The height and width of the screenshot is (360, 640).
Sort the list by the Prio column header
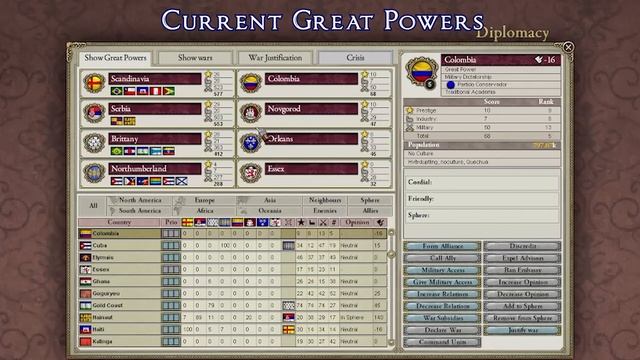[171, 222]
